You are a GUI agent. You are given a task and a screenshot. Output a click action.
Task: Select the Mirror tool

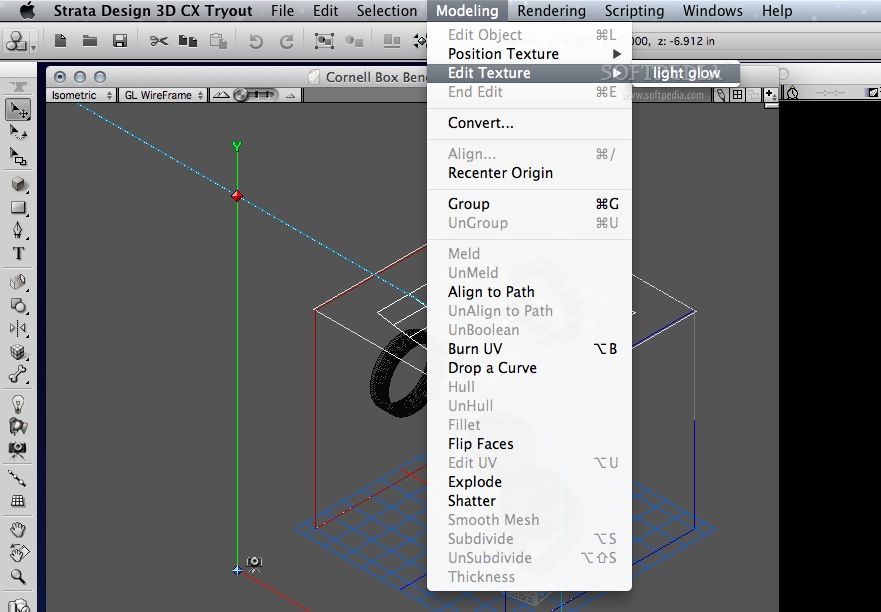tap(19, 328)
